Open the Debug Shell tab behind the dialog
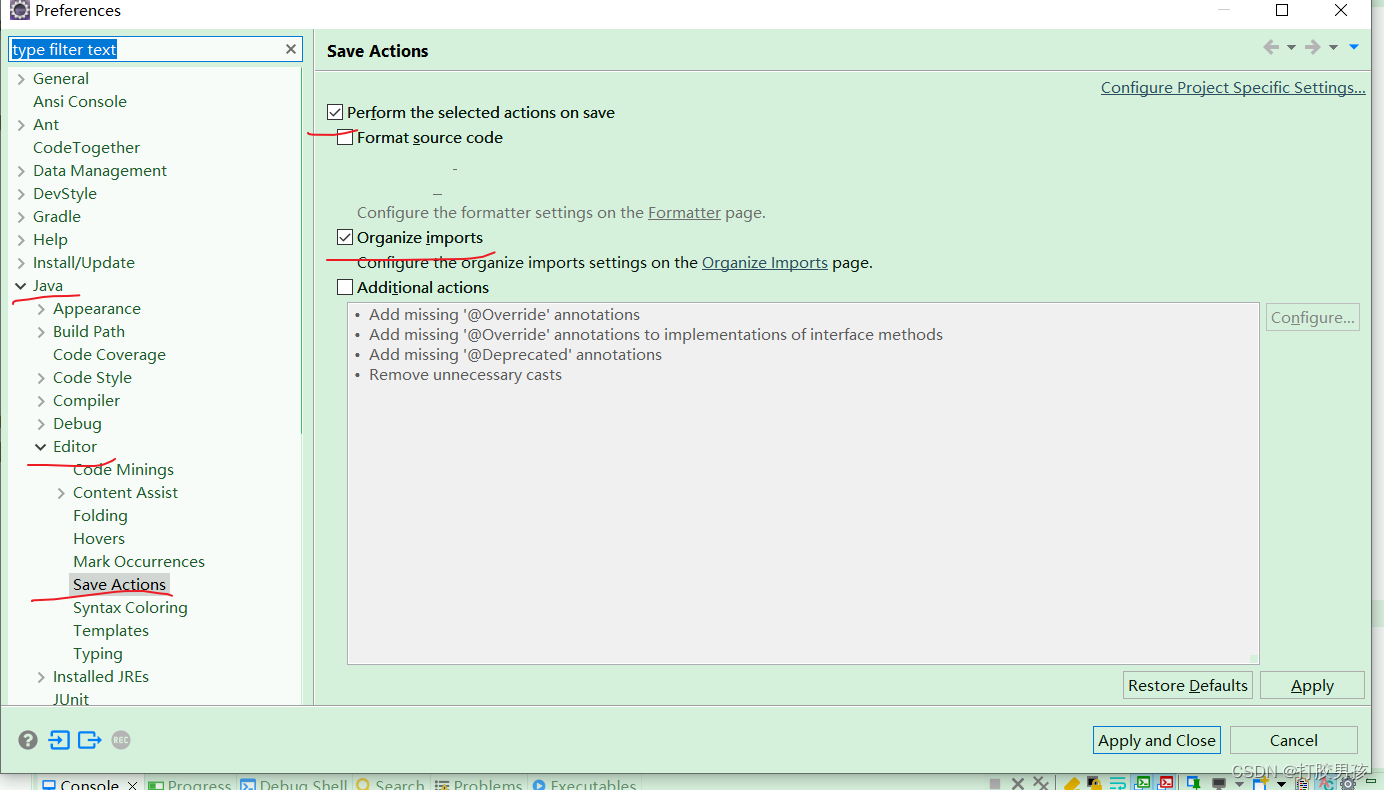This screenshot has width=1384, height=790. tap(294, 783)
